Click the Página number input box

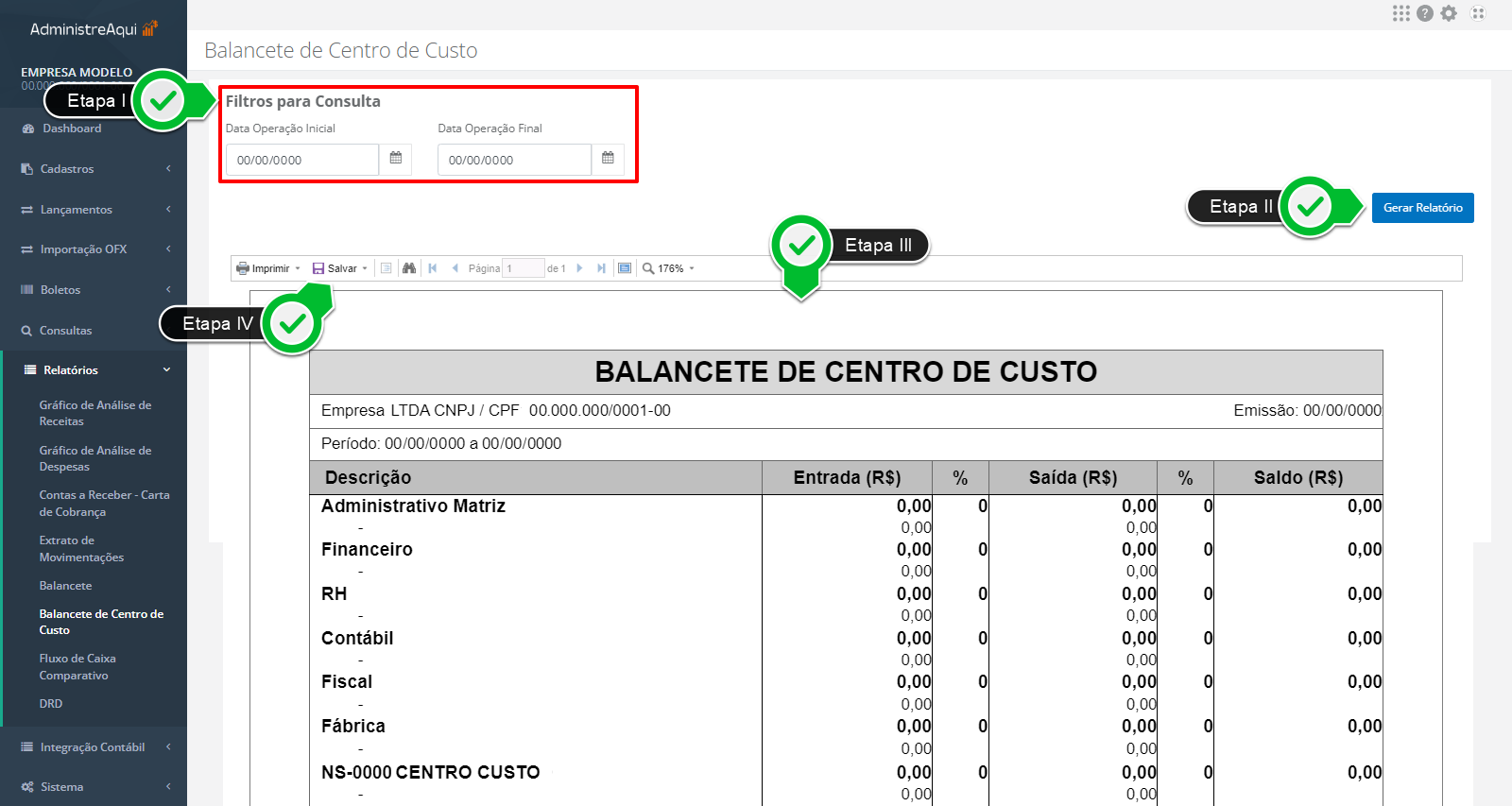click(523, 268)
